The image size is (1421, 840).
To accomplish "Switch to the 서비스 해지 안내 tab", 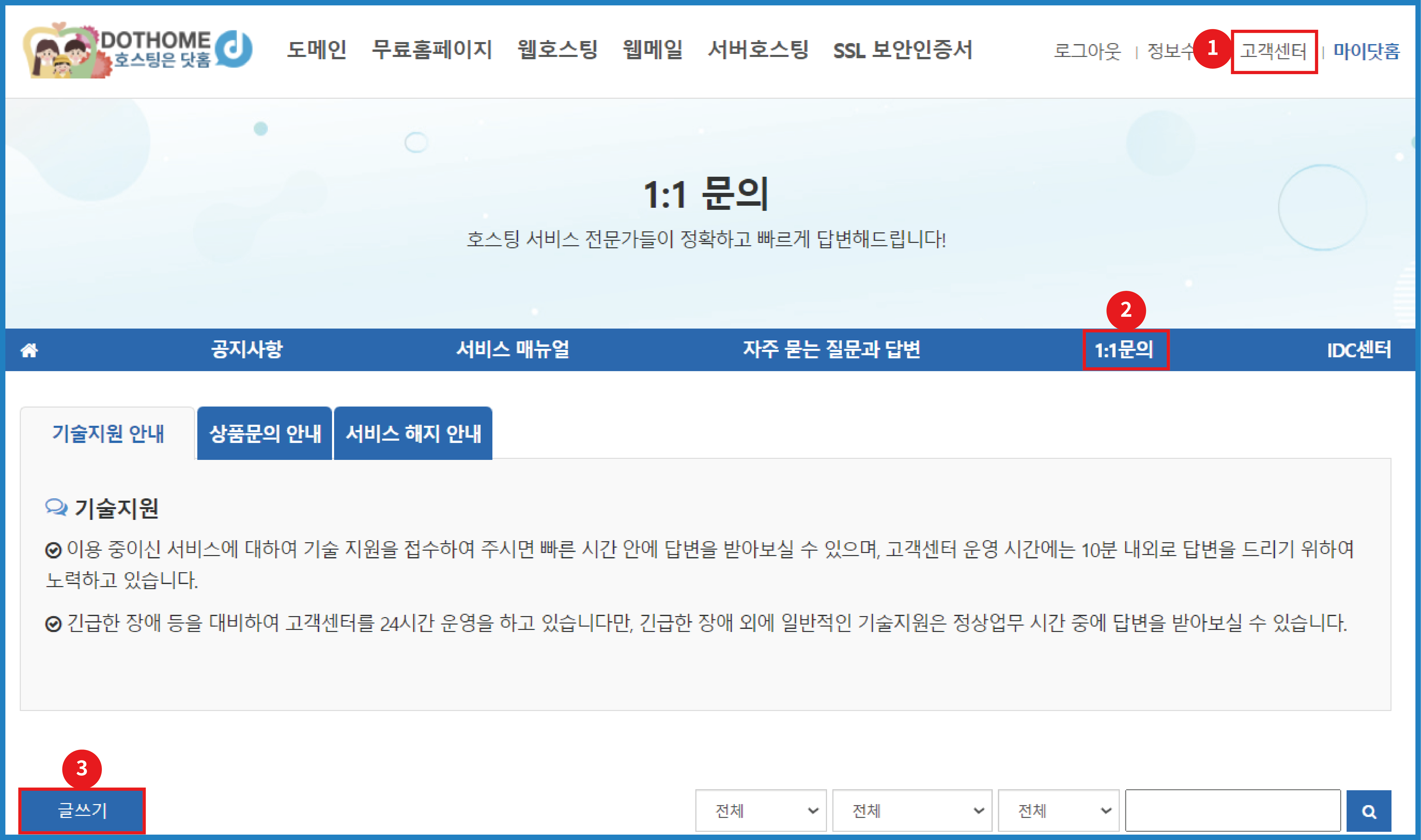I will [413, 433].
